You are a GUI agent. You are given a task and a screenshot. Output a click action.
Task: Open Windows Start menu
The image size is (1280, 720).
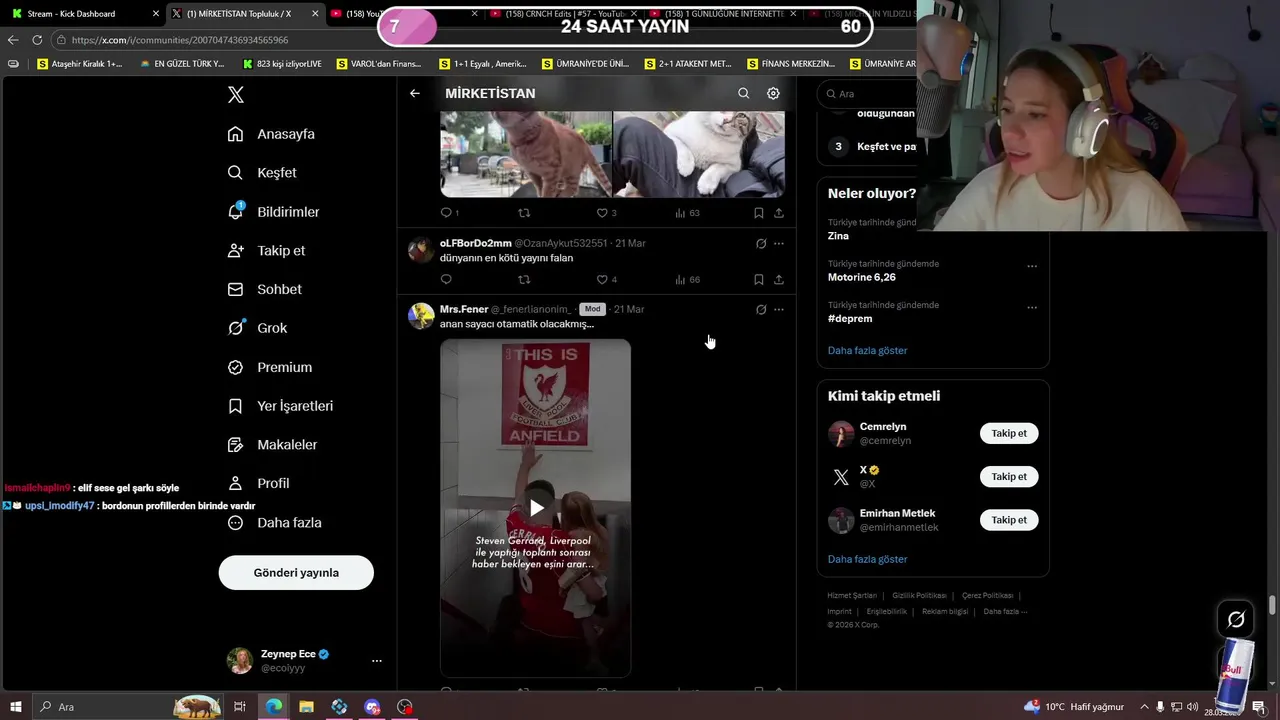tap(16, 707)
